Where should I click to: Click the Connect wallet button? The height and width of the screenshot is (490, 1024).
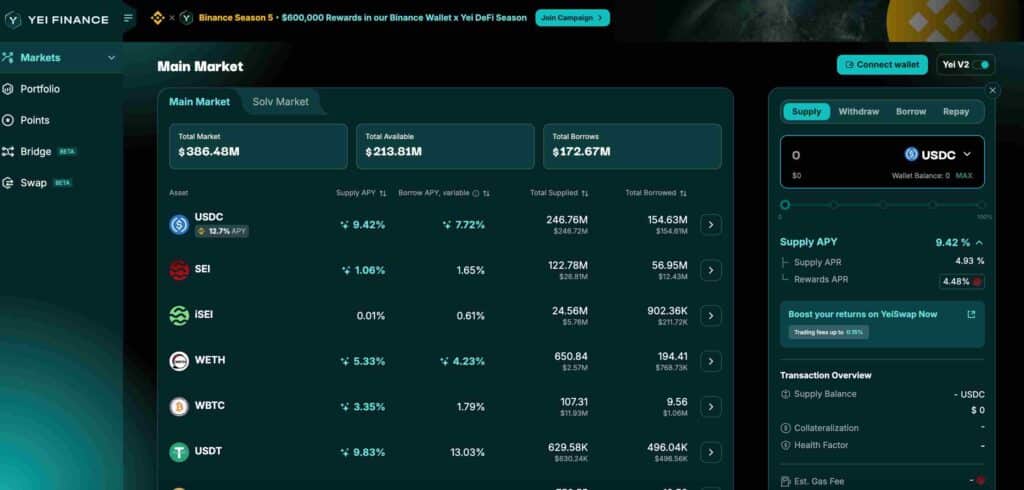pos(882,65)
